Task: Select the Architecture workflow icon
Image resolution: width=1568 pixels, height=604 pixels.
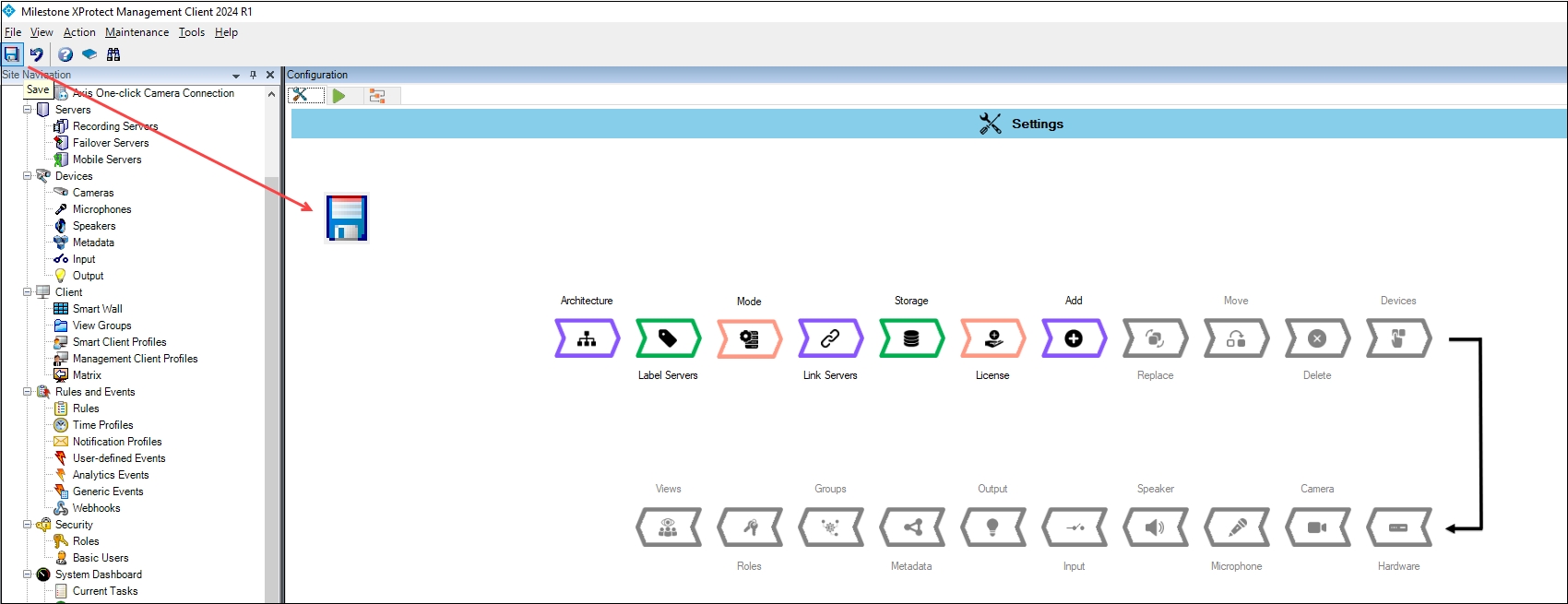Action: point(587,338)
